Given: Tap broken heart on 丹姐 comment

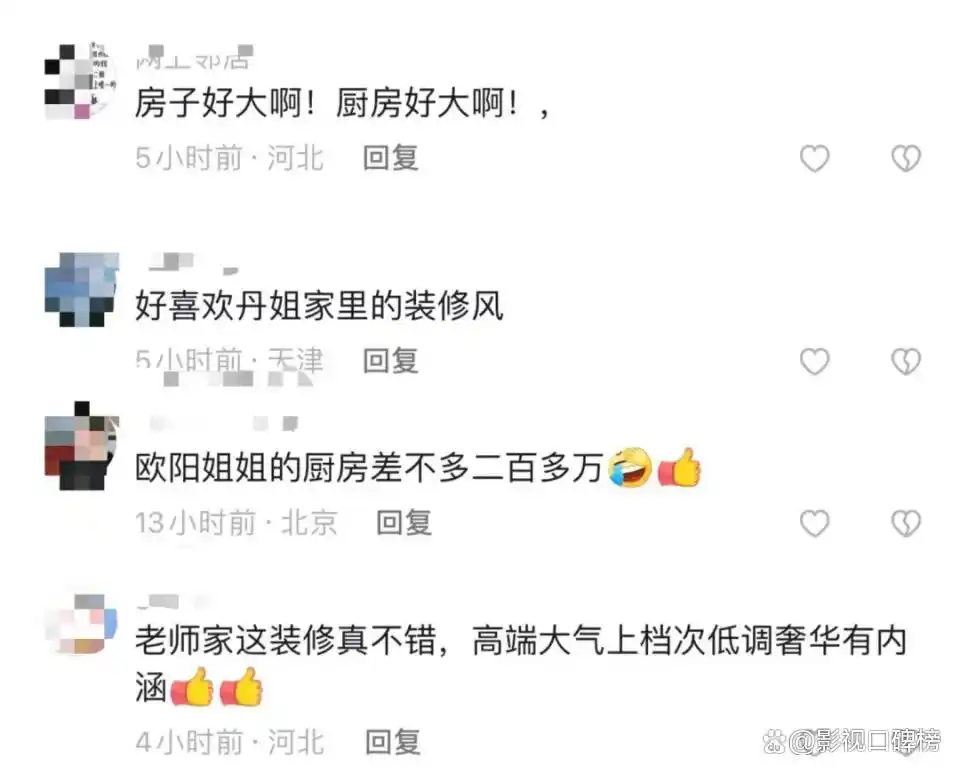Looking at the screenshot, I should [906, 361].
